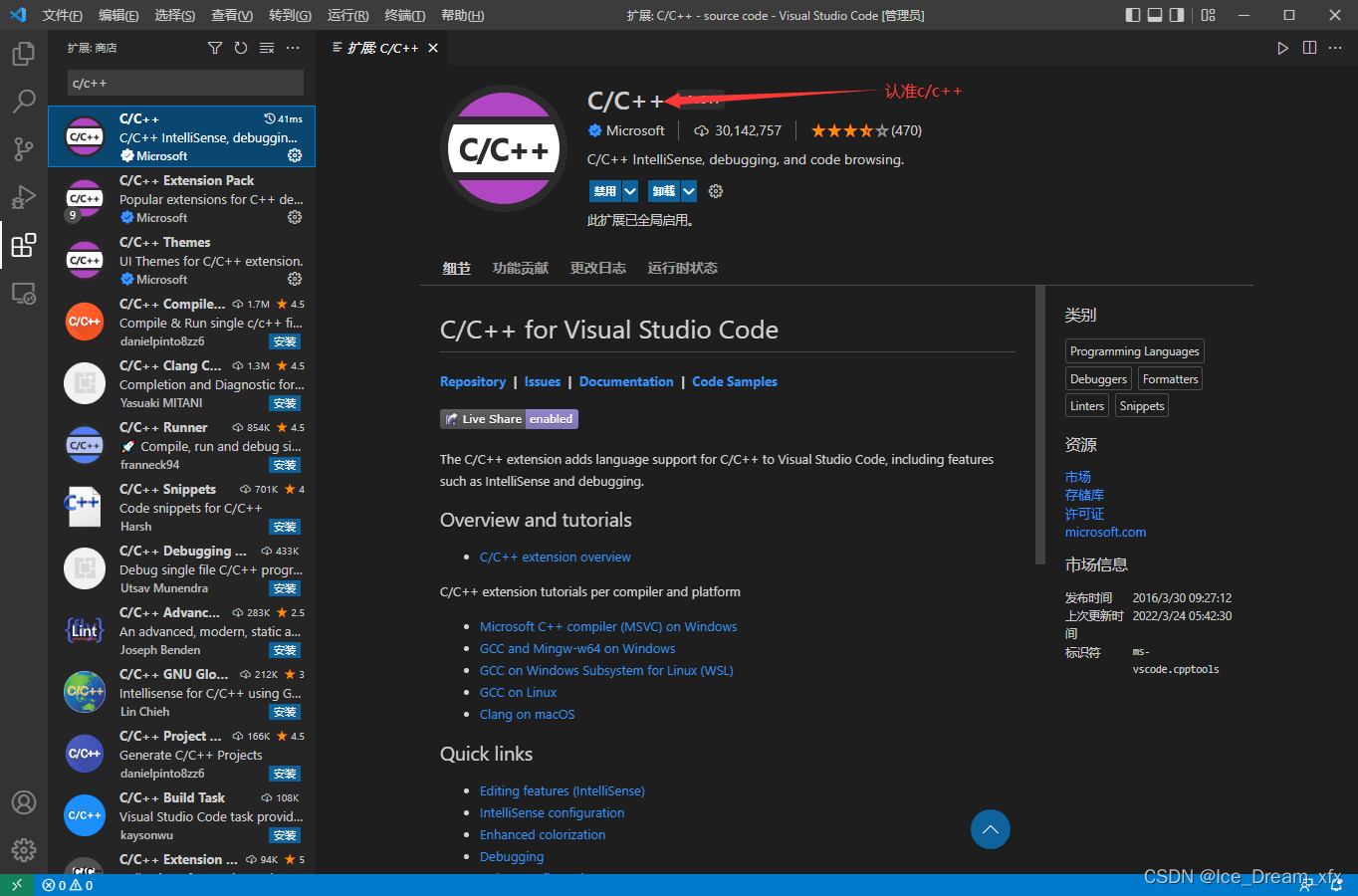The image size is (1358, 896).
Task: Toggle primary side bar layout icon
Action: point(1133,15)
